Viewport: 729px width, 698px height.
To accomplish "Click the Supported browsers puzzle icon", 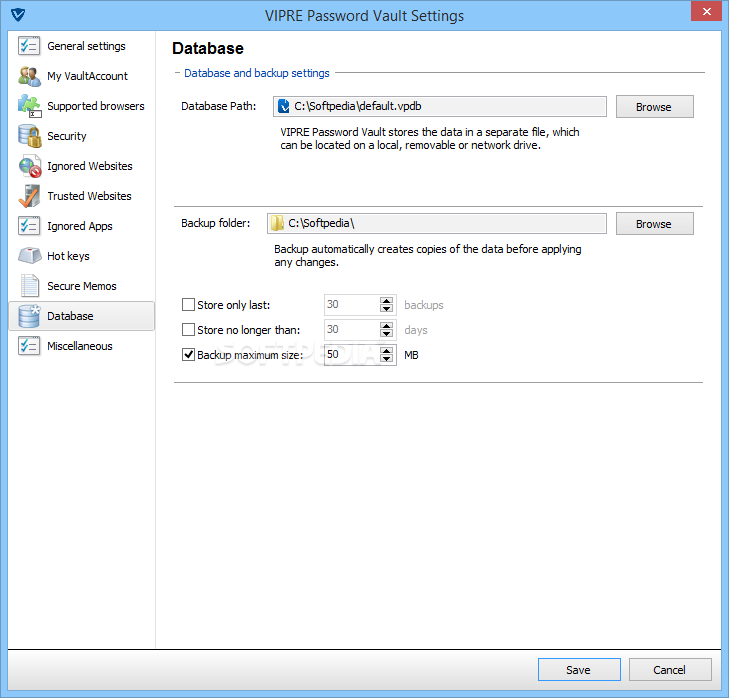I will [x=29, y=106].
